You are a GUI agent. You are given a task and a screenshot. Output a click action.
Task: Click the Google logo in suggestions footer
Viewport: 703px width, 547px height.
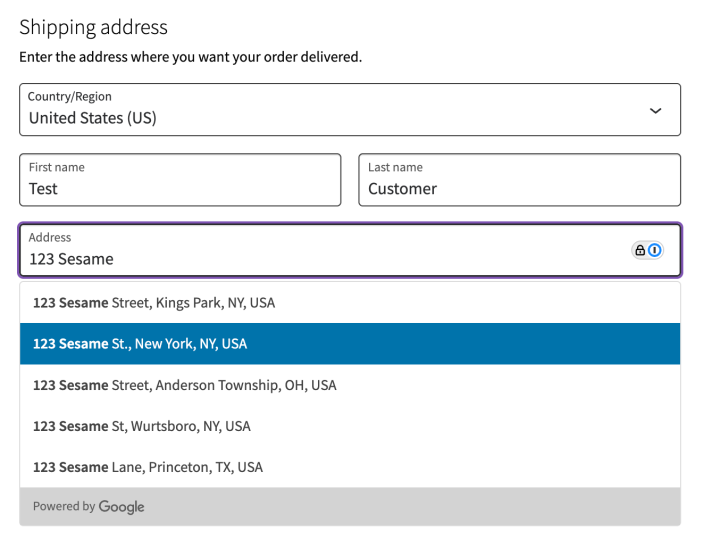point(121,507)
